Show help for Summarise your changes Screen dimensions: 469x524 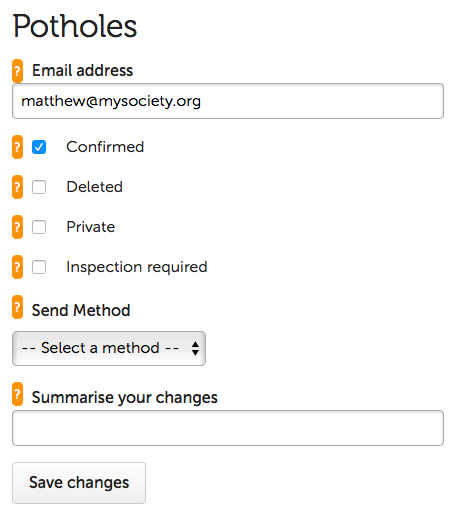(17, 394)
